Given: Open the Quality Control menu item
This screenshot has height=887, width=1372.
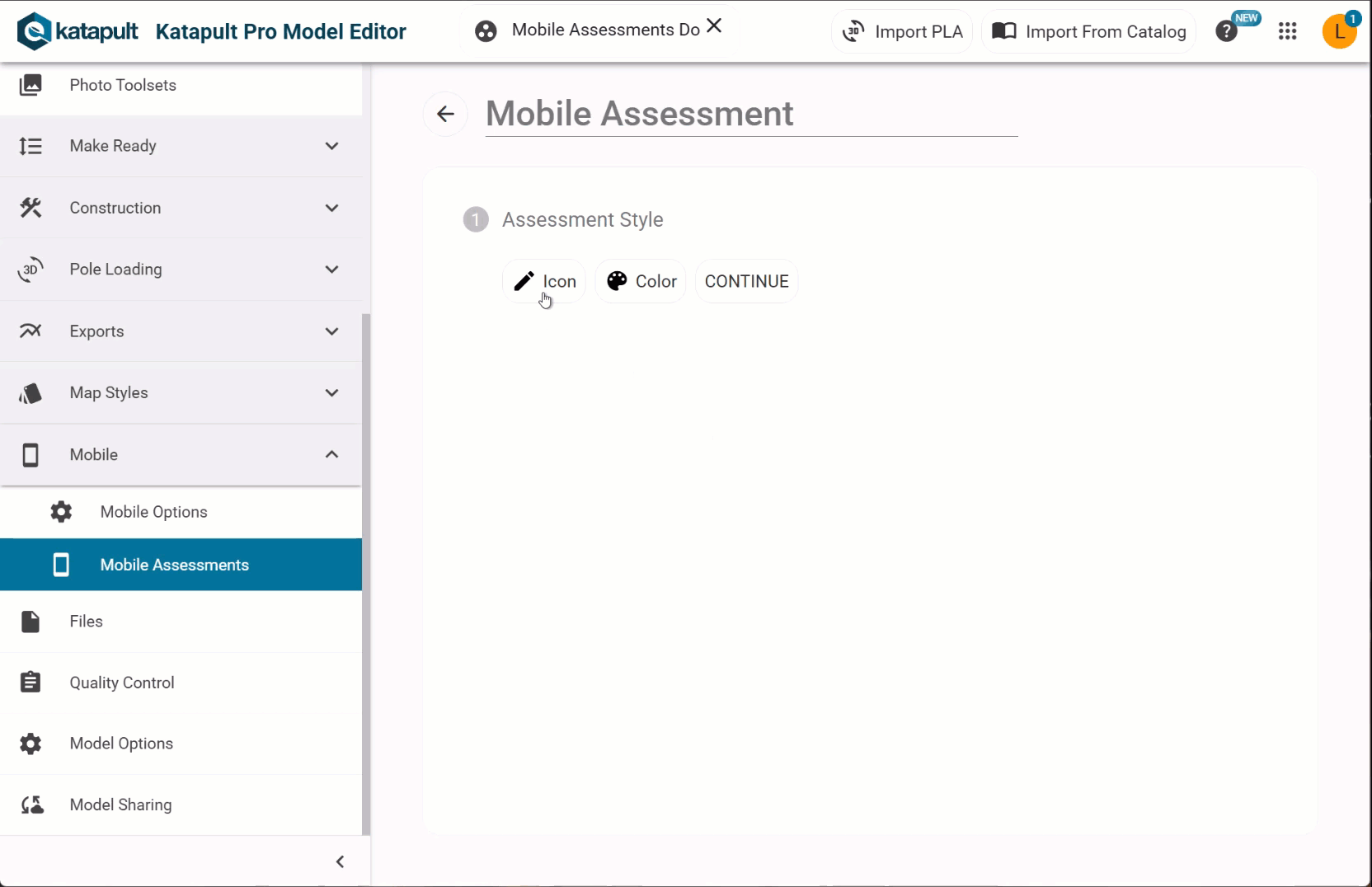Looking at the screenshot, I should coord(122,683).
